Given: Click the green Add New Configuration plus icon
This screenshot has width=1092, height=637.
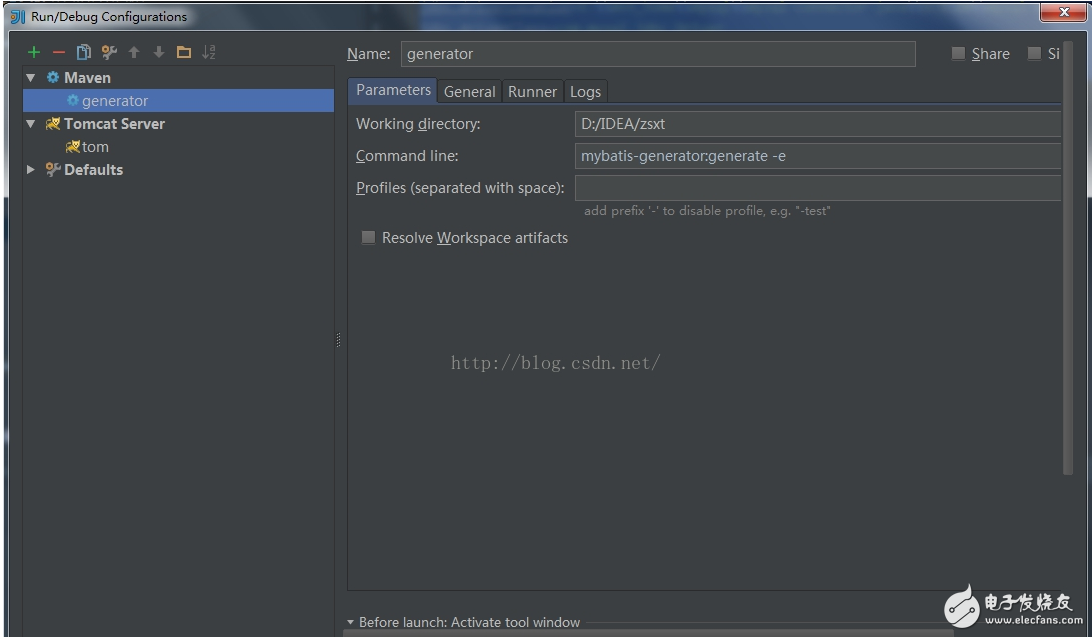Looking at the screenshot, I should click(34, 53).
